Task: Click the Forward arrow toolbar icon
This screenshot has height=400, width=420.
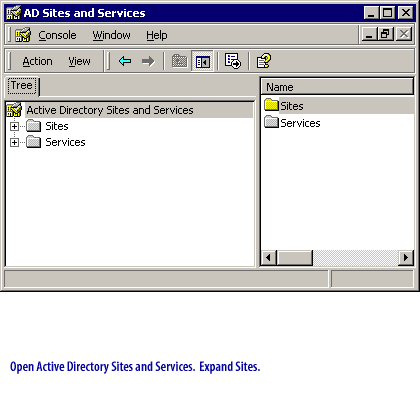Action: (x=148, y=61)
